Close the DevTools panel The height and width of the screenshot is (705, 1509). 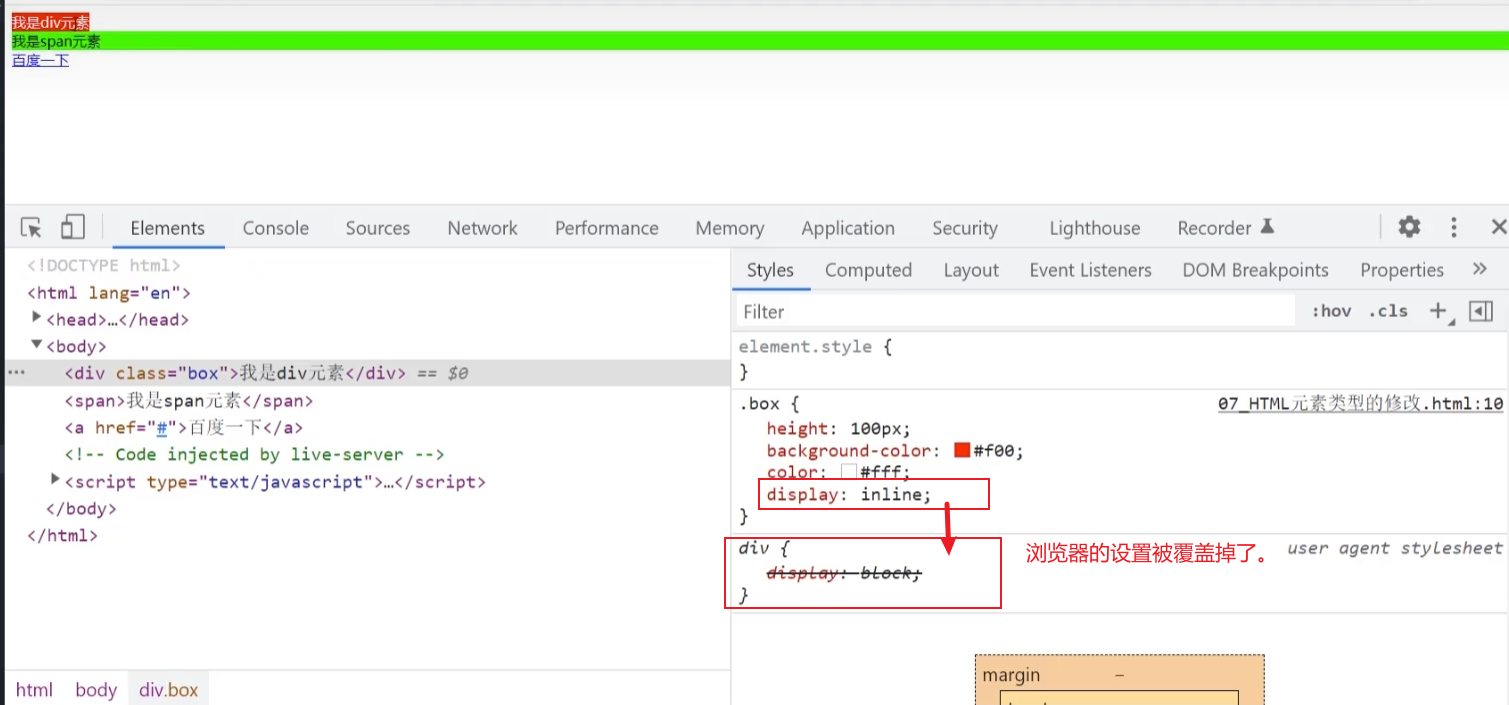tap(1498, 227)
